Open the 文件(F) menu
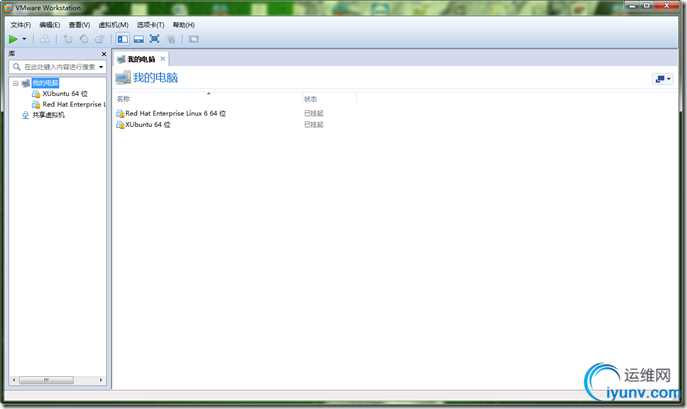Image resolution: width=687 pixels, height=409 pixels. point(21,25)
